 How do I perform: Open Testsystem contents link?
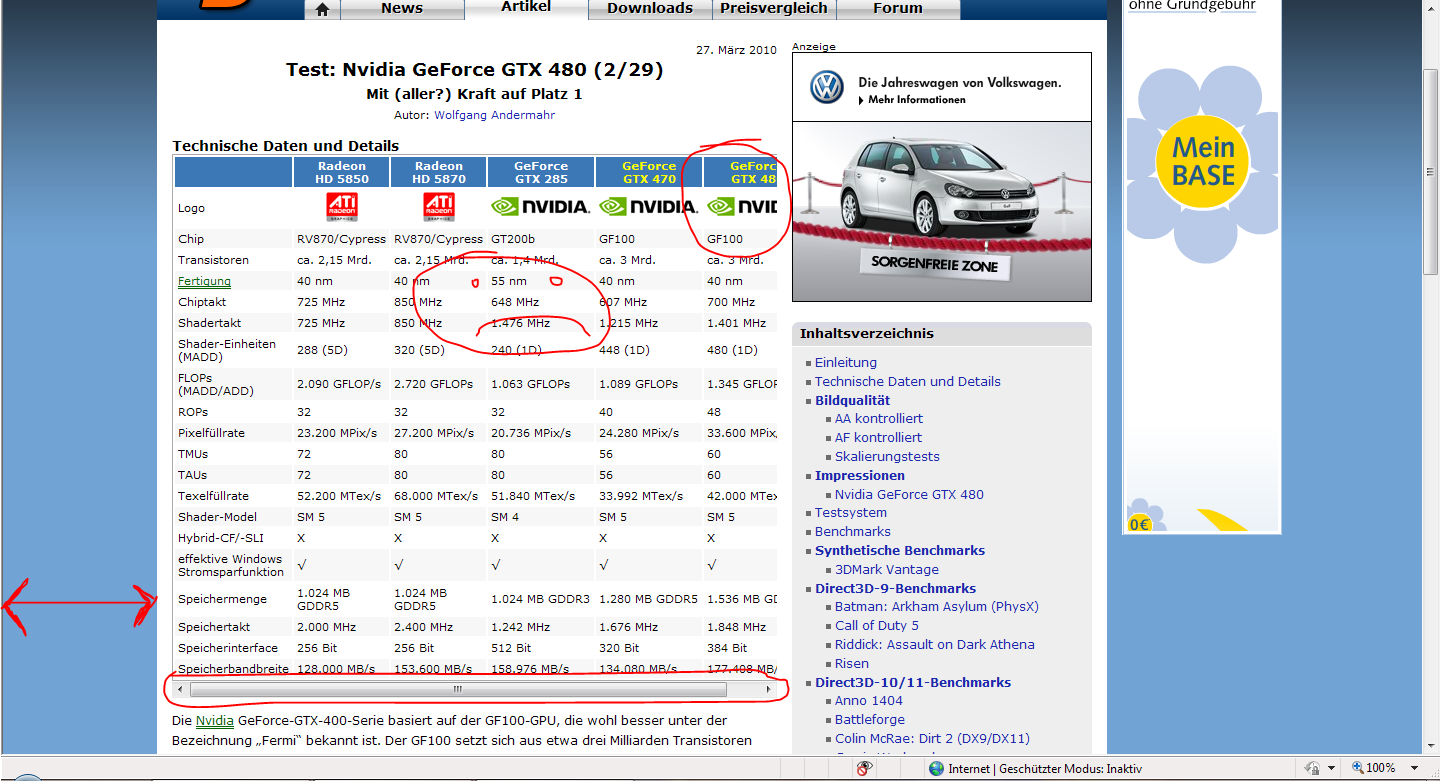pos(850,513)
